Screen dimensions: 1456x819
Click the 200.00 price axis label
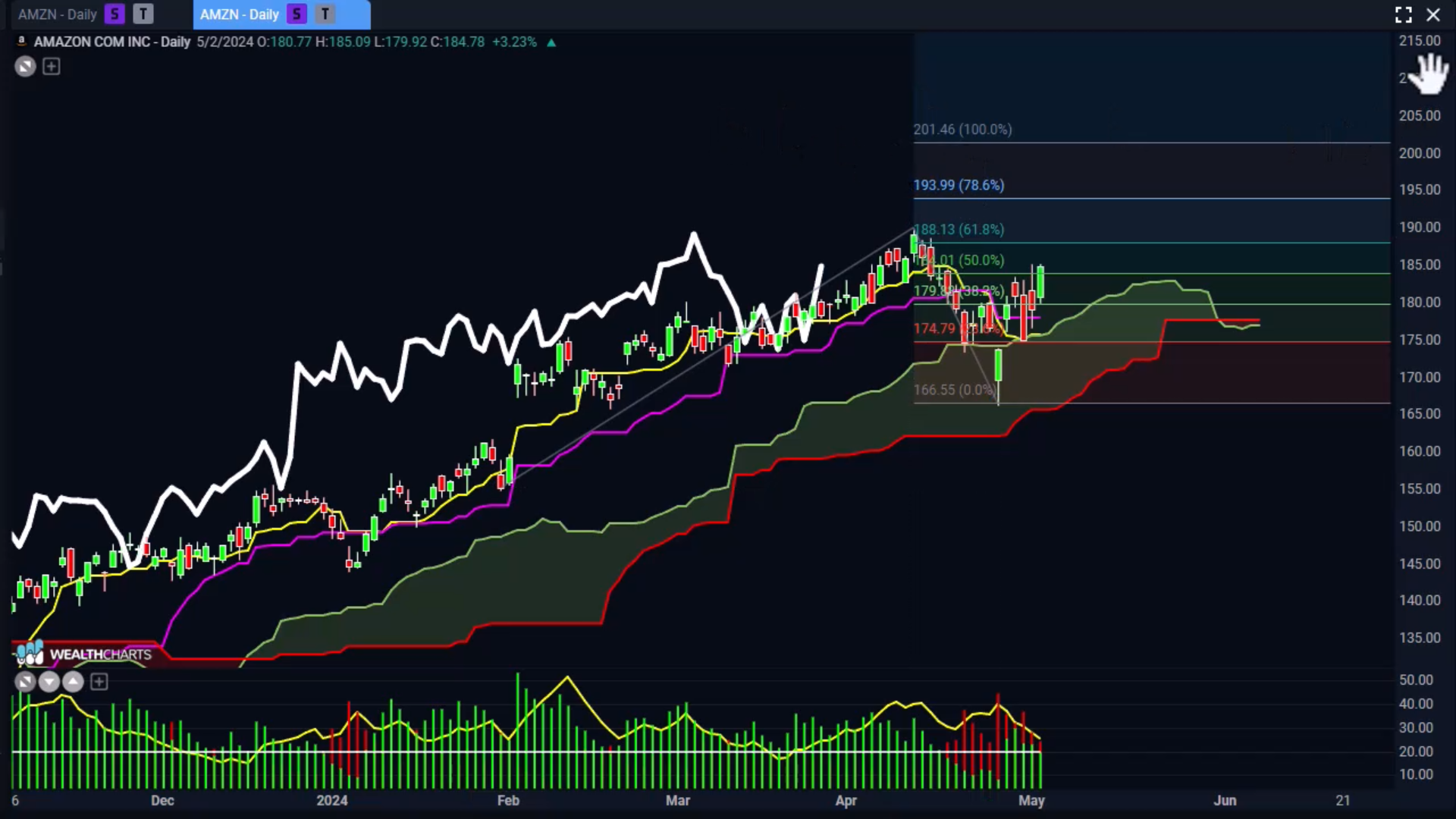coord(1420,153)
